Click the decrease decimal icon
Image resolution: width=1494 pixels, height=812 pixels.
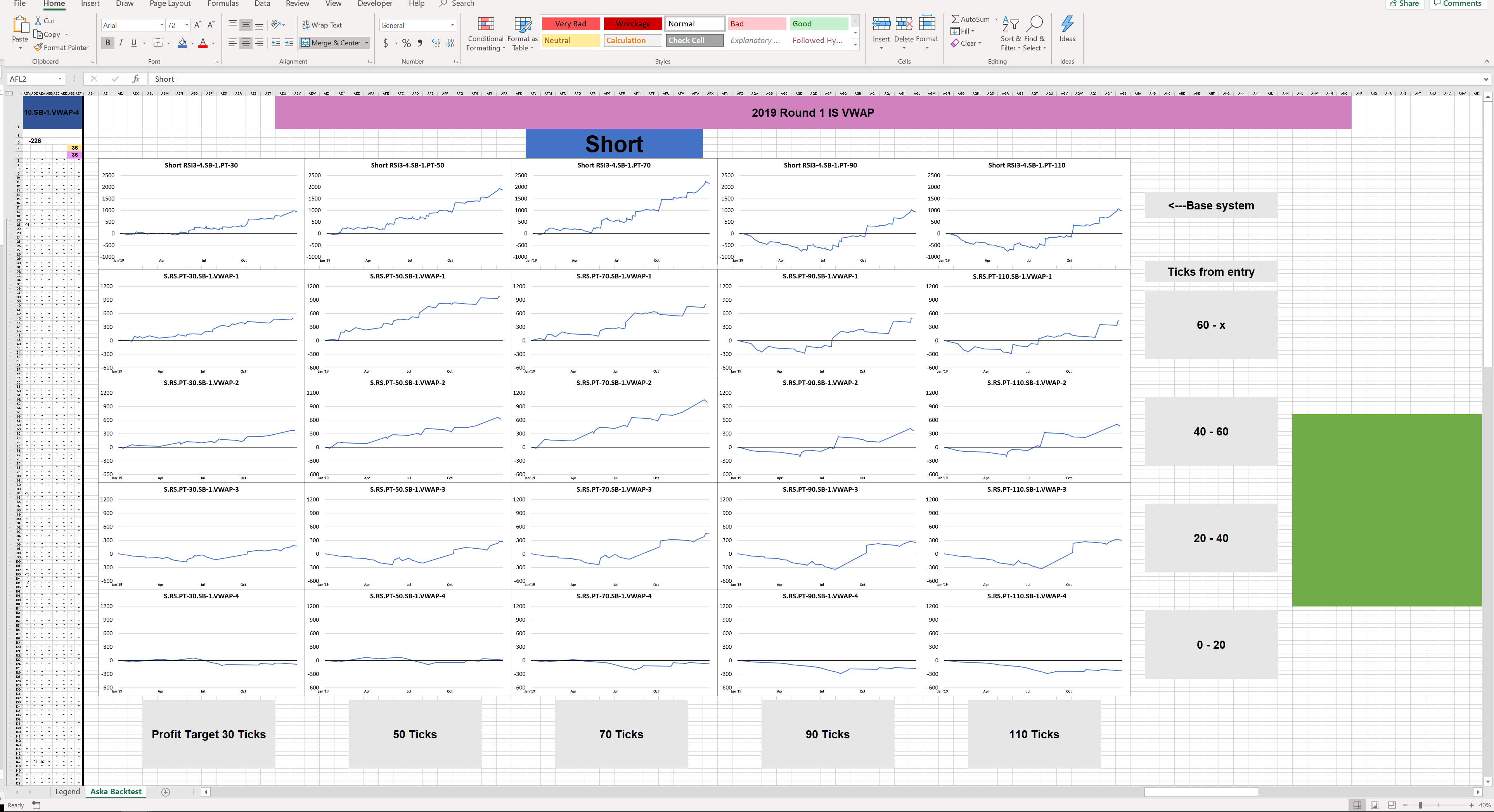pyautogui.click(x=450, y=43)
